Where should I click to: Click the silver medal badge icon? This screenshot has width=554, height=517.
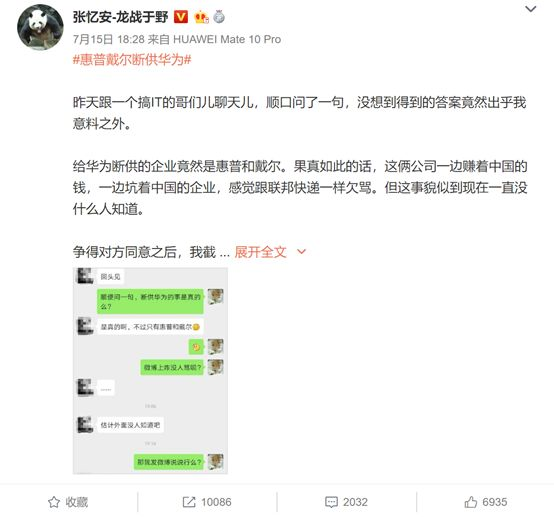219,17
